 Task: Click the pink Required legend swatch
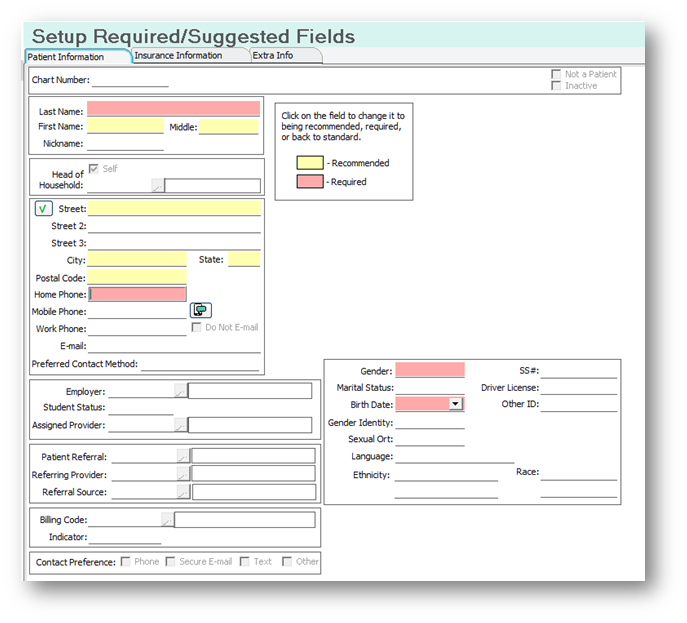point(309,182)
